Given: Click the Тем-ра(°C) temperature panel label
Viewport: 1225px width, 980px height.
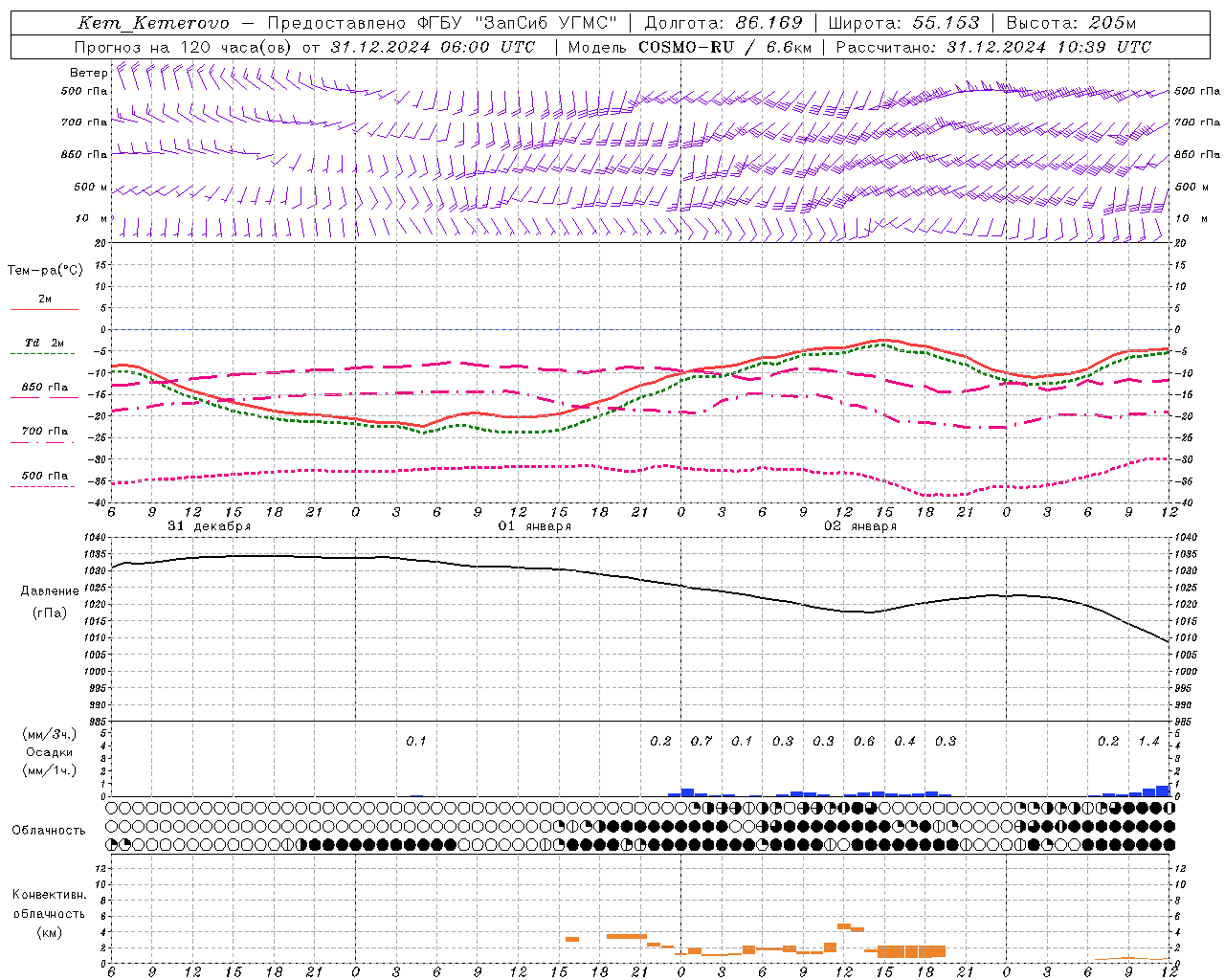Looking at the screenshot, I should 45,271.
